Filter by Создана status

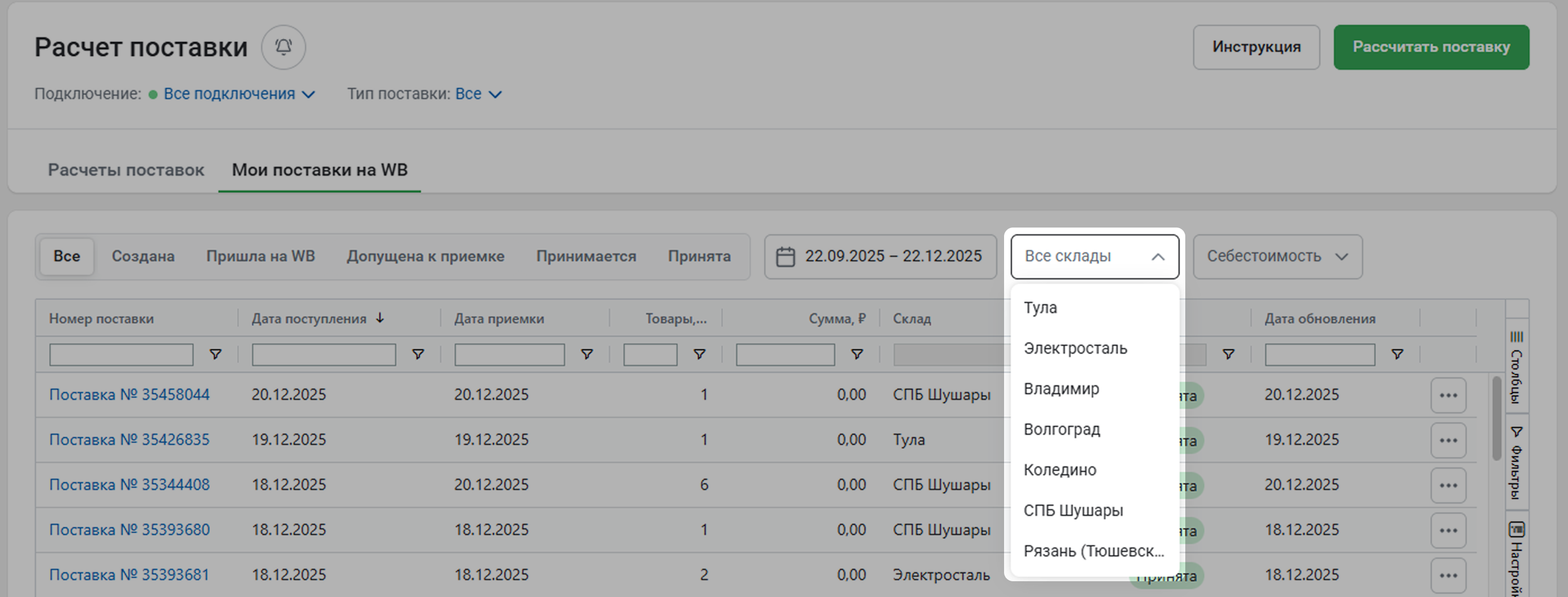[143, 256]
